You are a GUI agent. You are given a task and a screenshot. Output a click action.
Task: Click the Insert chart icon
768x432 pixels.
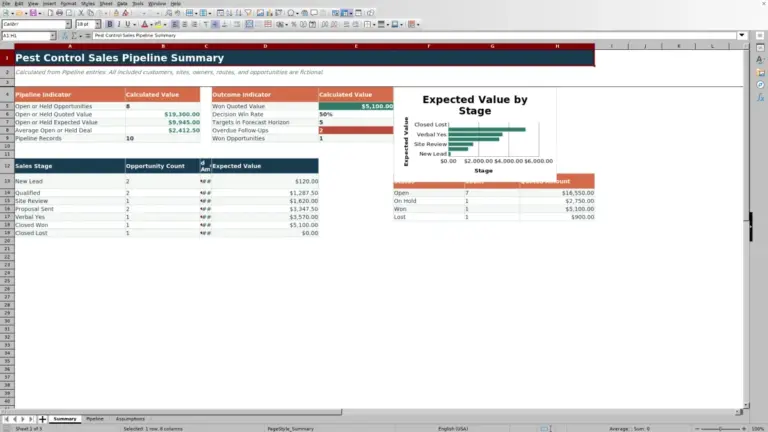(x=269, y=13)
